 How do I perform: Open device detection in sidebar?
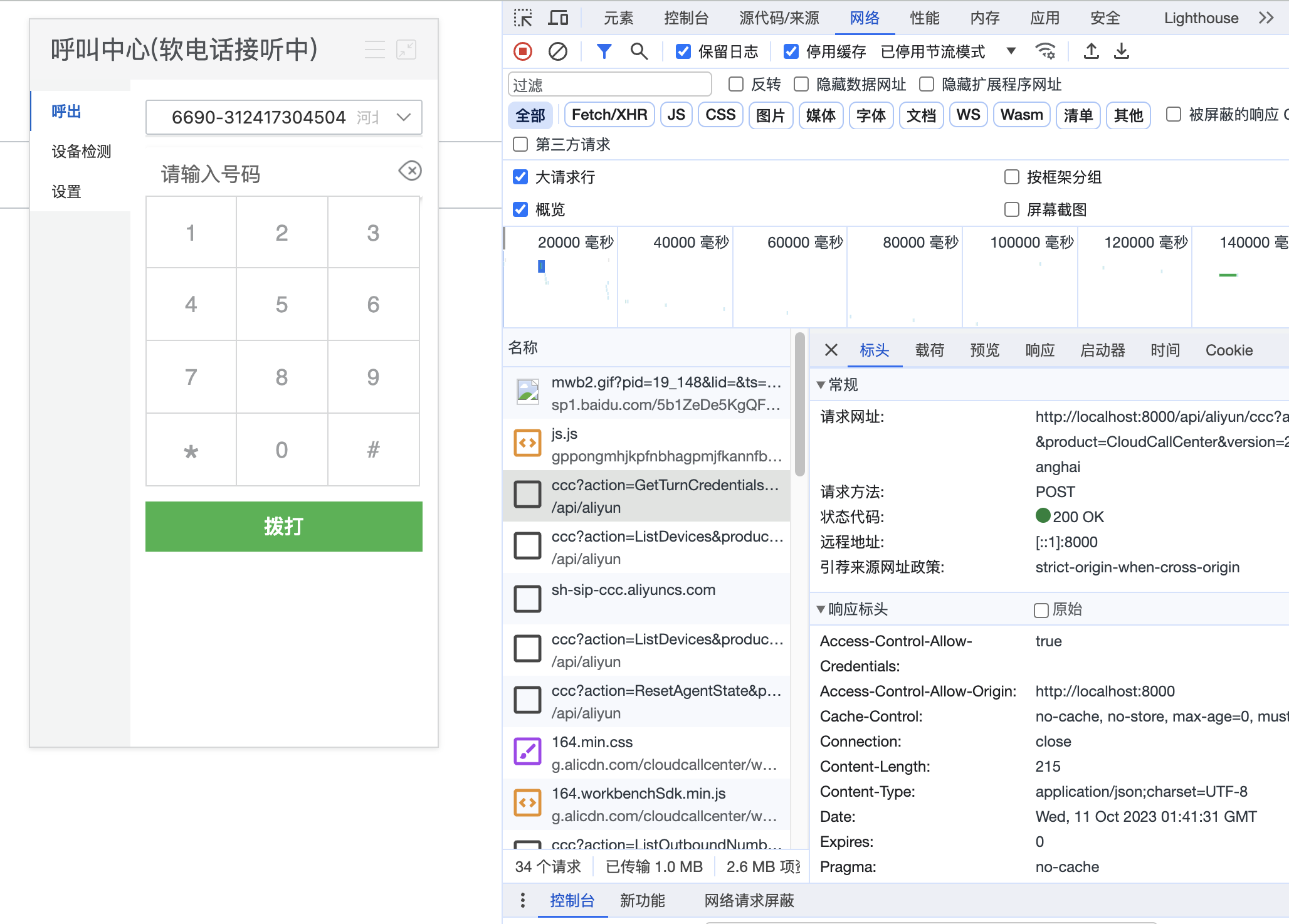click(x=82, y=151)
